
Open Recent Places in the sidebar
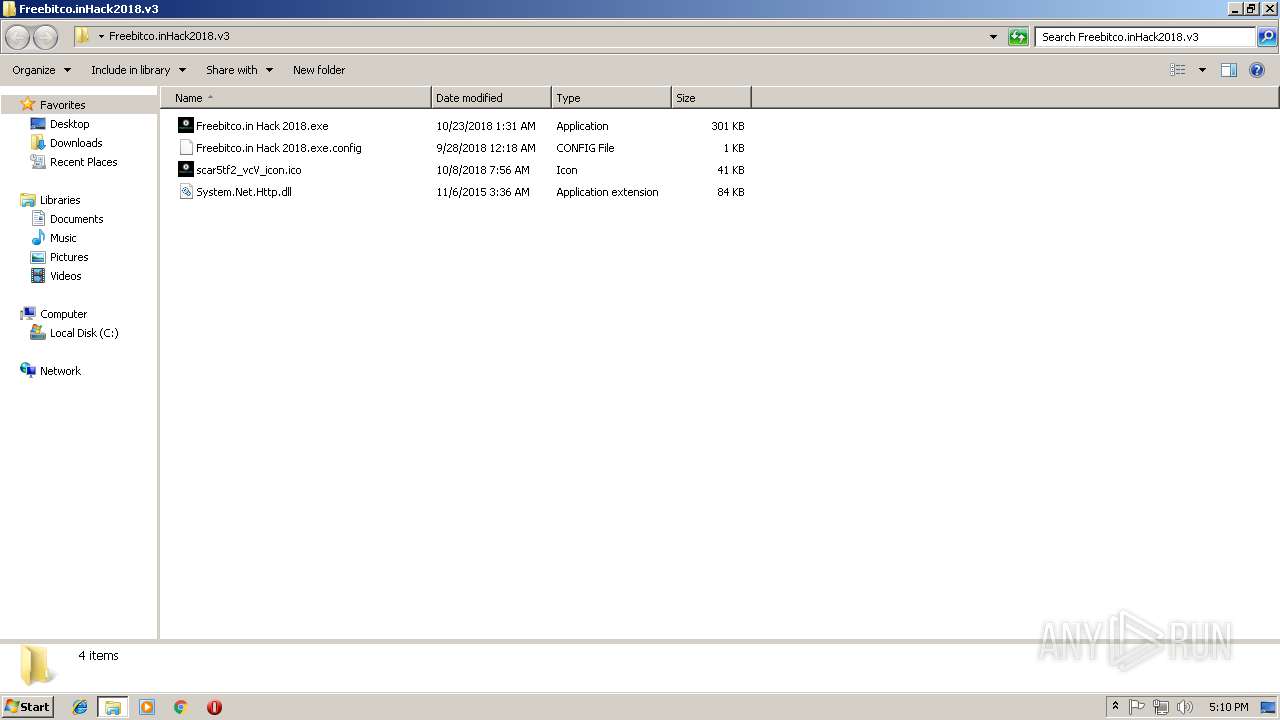83,162
